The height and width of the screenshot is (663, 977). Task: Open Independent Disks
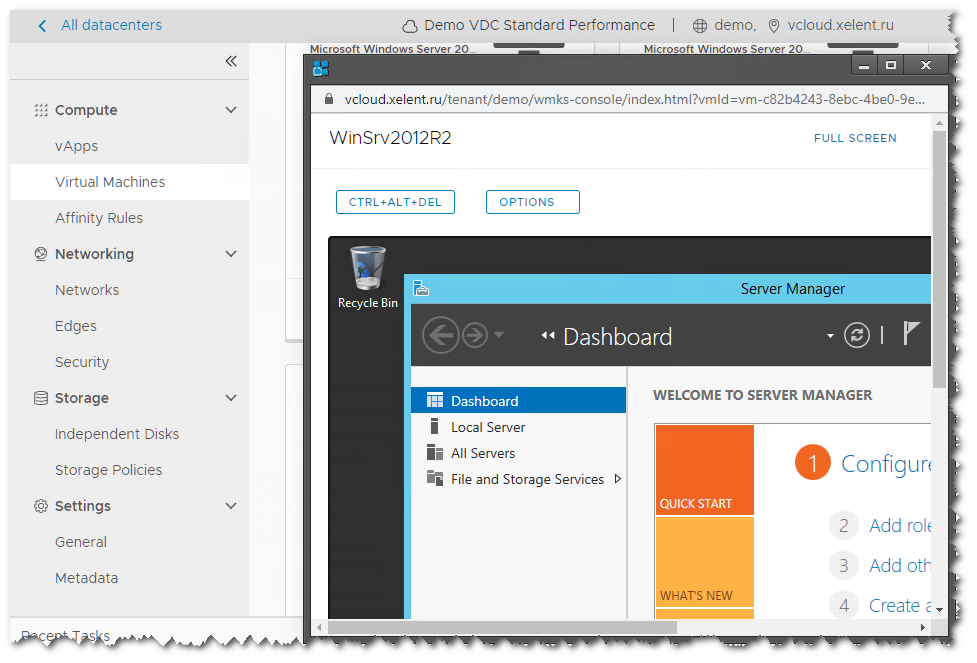point(117,434)
